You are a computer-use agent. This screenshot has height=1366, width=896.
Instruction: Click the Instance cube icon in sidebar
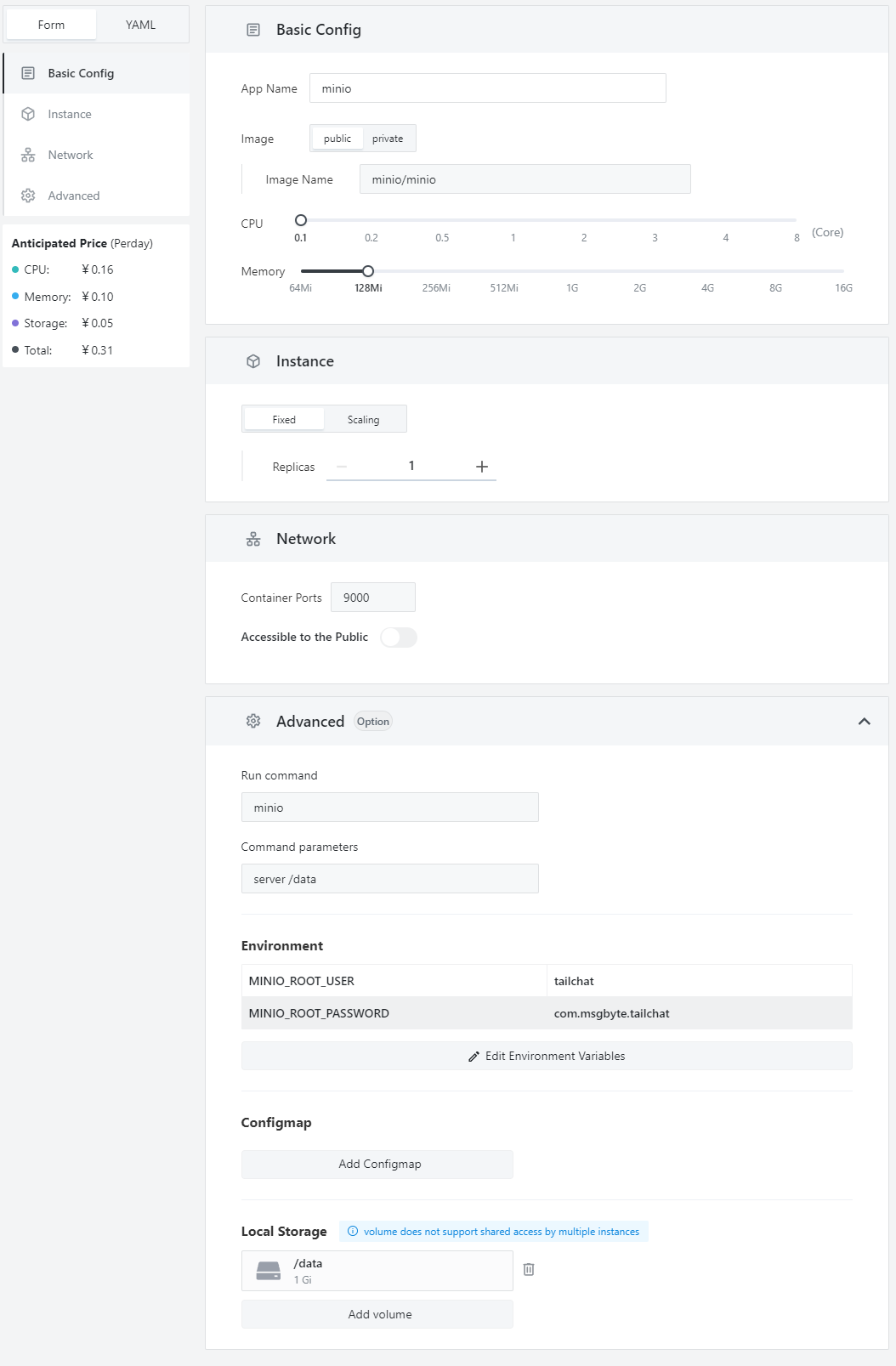(x=28, y=114)
